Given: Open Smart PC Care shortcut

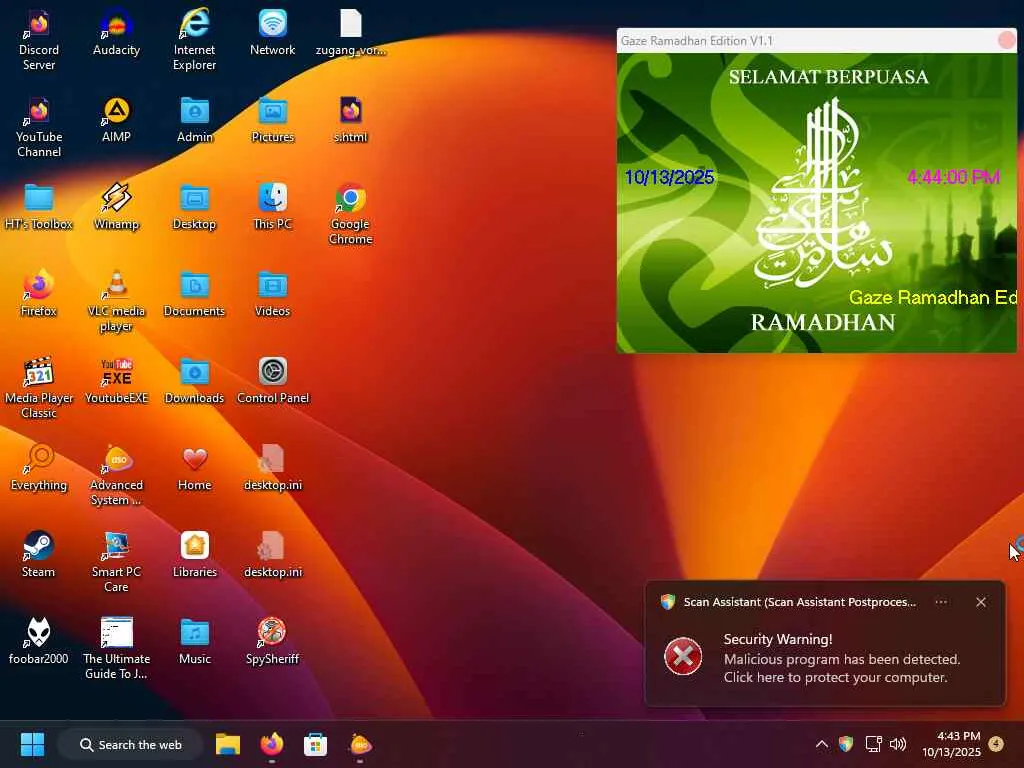Looking at the screenshot, I should point(116,561).
